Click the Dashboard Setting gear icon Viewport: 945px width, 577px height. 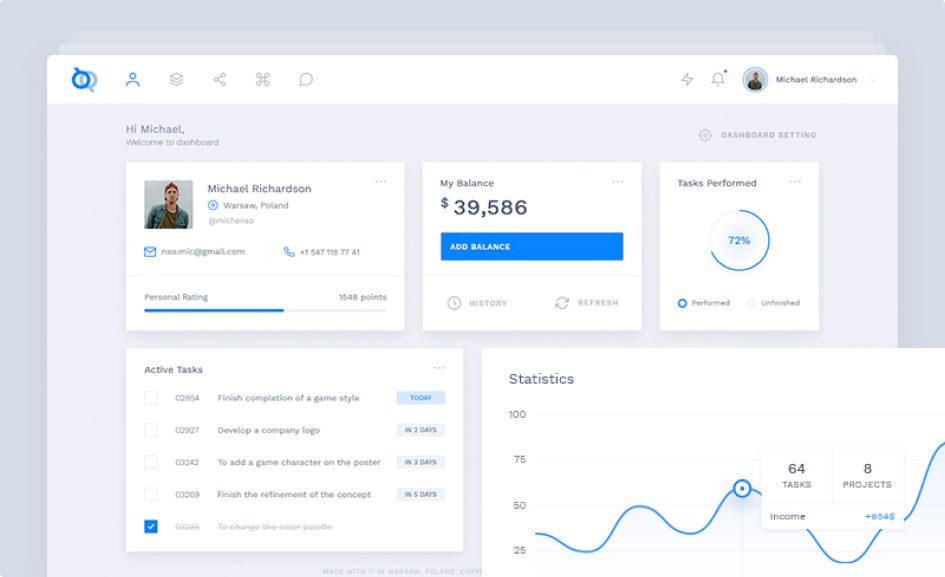[703, 134]
